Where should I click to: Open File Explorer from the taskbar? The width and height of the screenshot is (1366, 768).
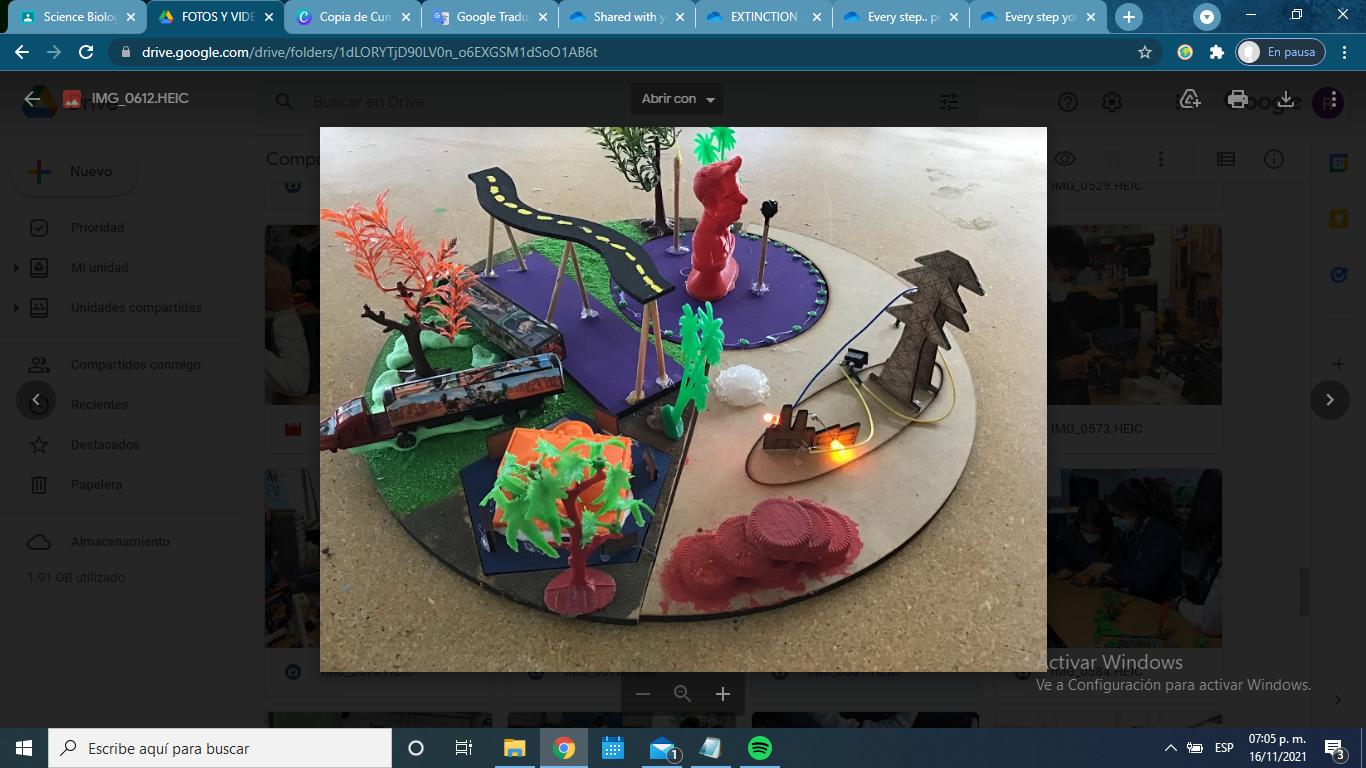point(515,748)
